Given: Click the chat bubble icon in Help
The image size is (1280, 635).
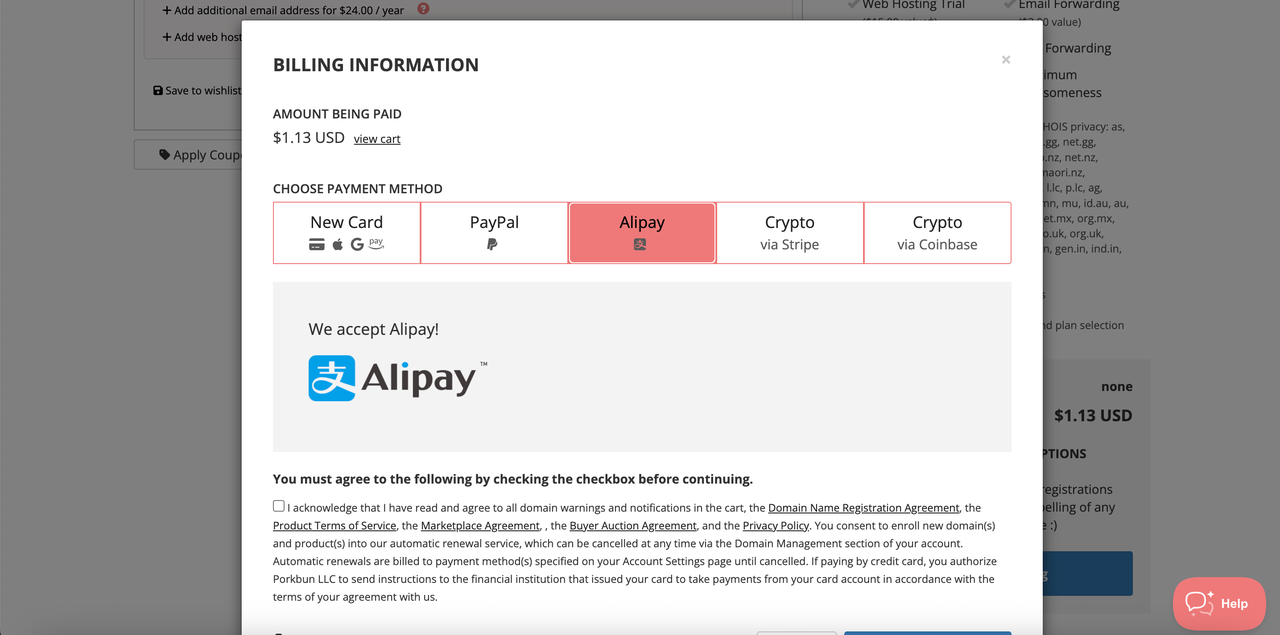Looking at the screenshot, I should pos(1199,603).
